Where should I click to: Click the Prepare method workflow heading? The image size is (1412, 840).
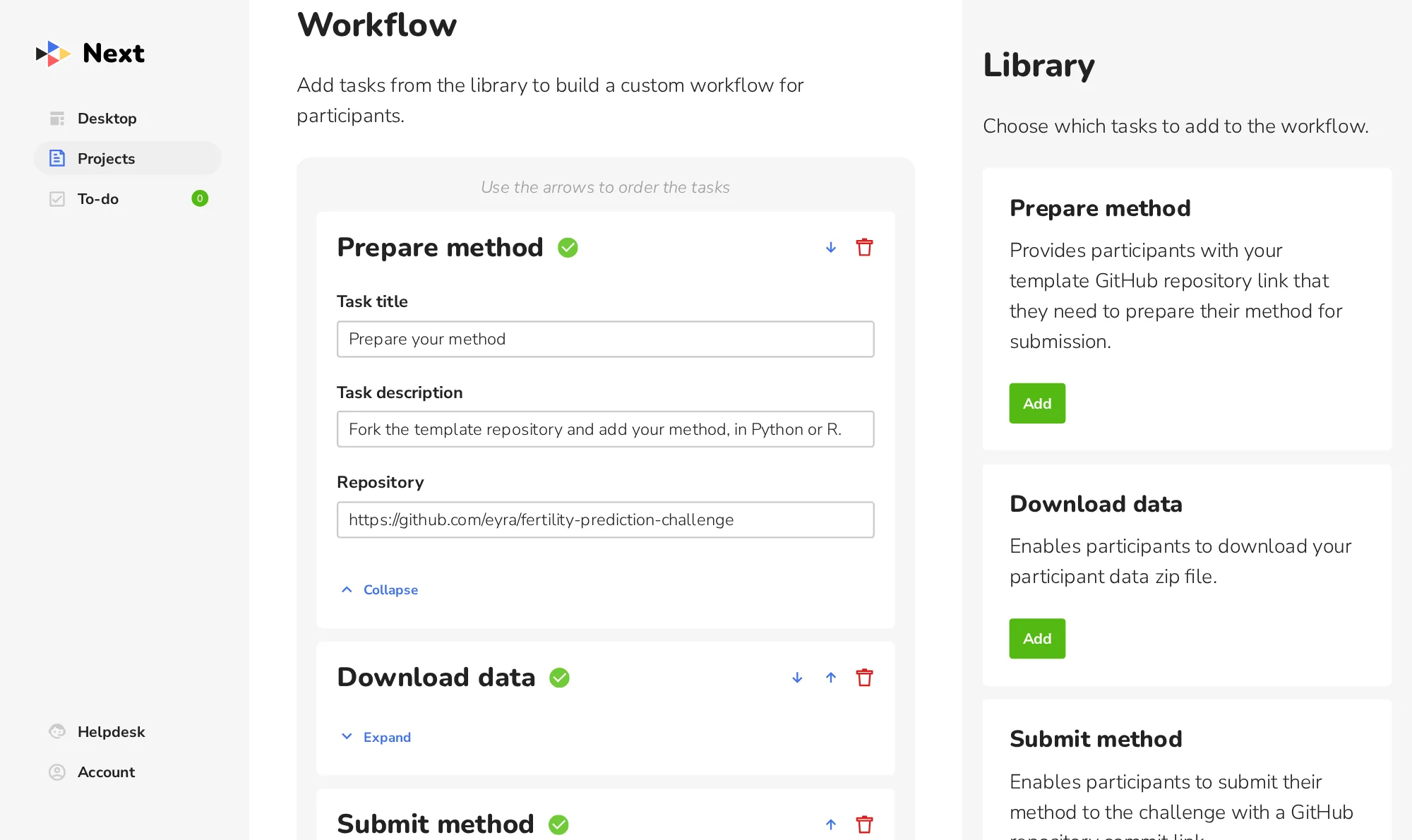pyautogui.click(x=441, y=248)
